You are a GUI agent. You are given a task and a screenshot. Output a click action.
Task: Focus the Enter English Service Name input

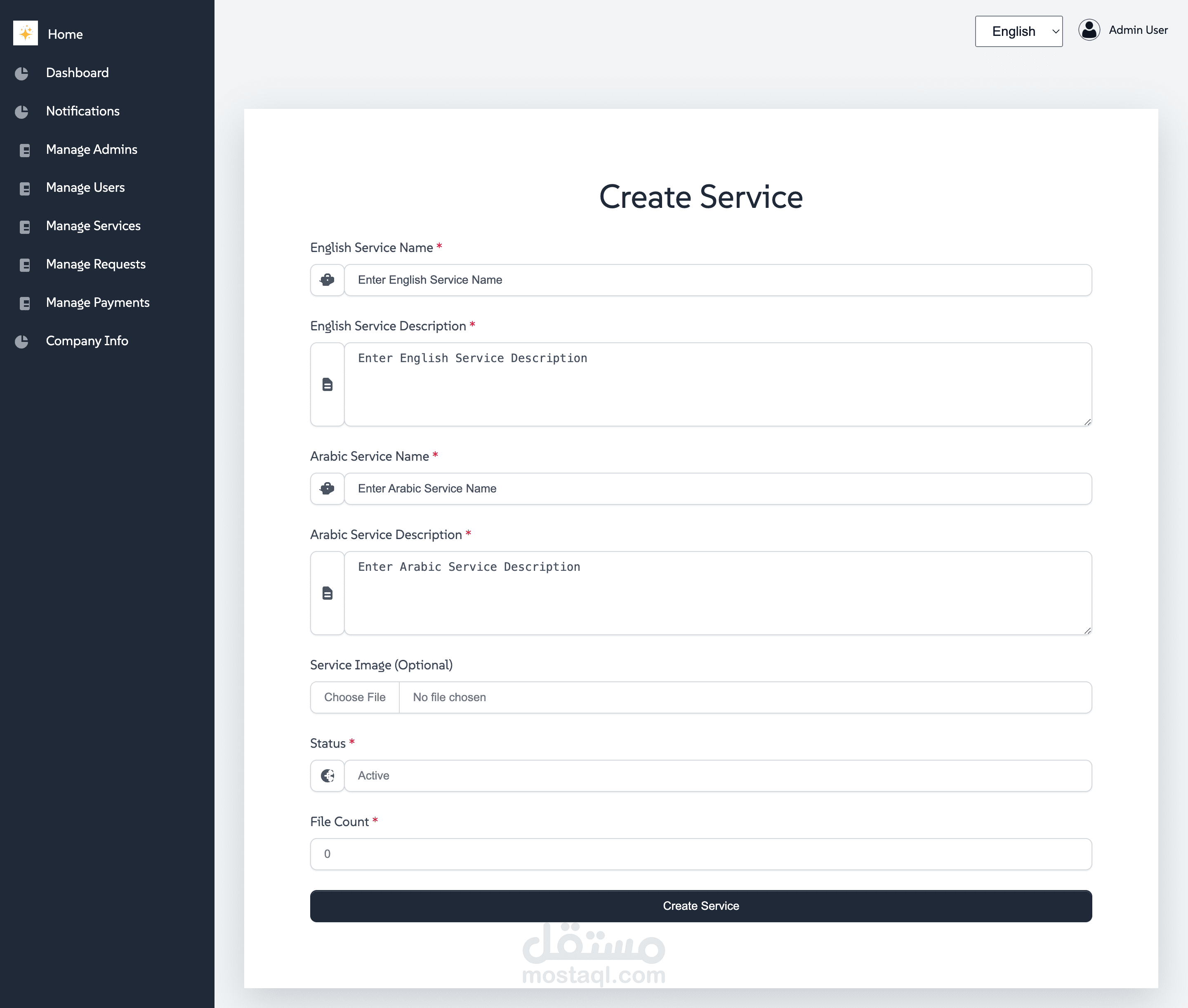[717, 280]
